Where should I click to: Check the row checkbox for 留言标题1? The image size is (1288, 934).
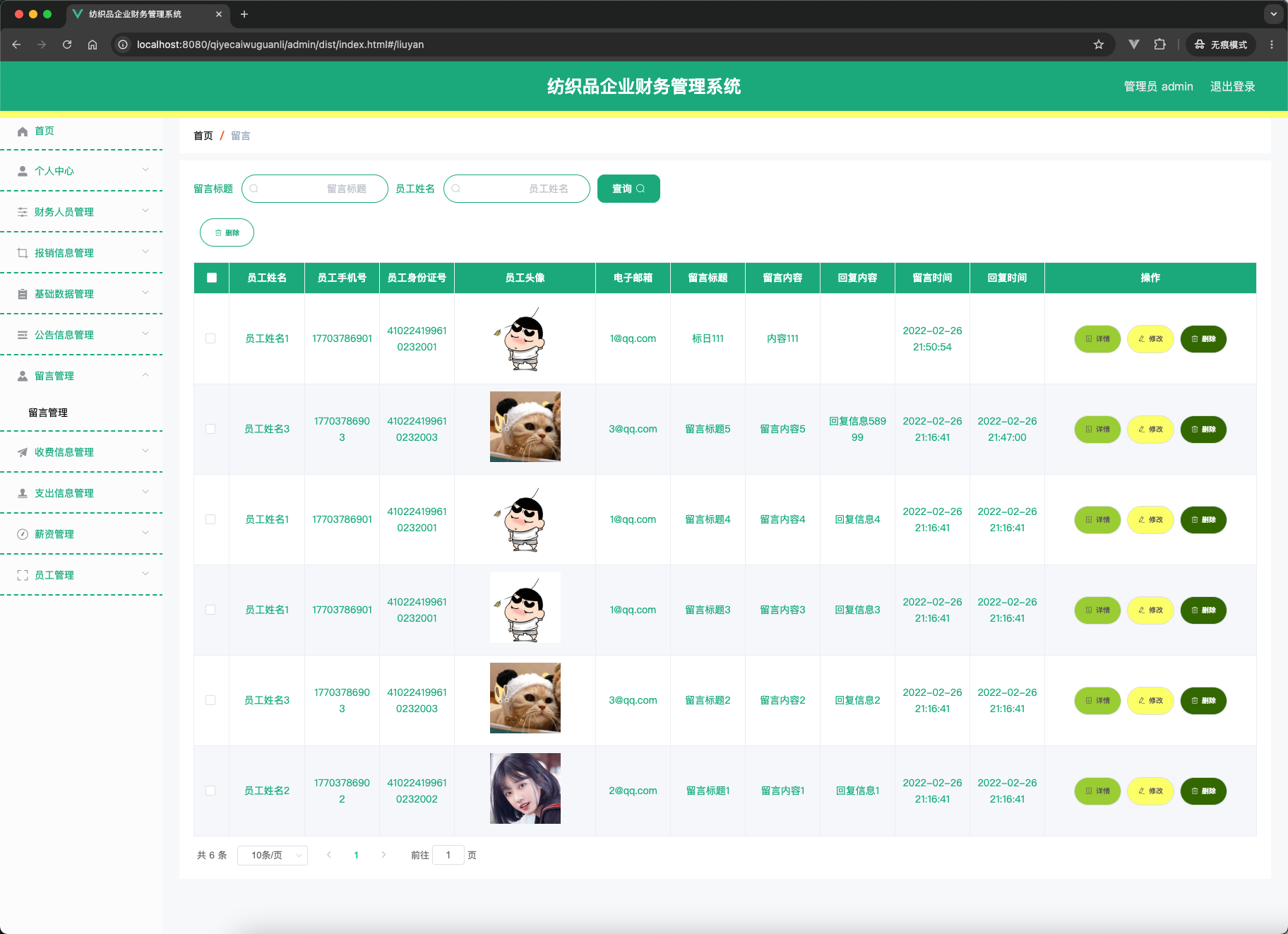(x=210, y=791)
